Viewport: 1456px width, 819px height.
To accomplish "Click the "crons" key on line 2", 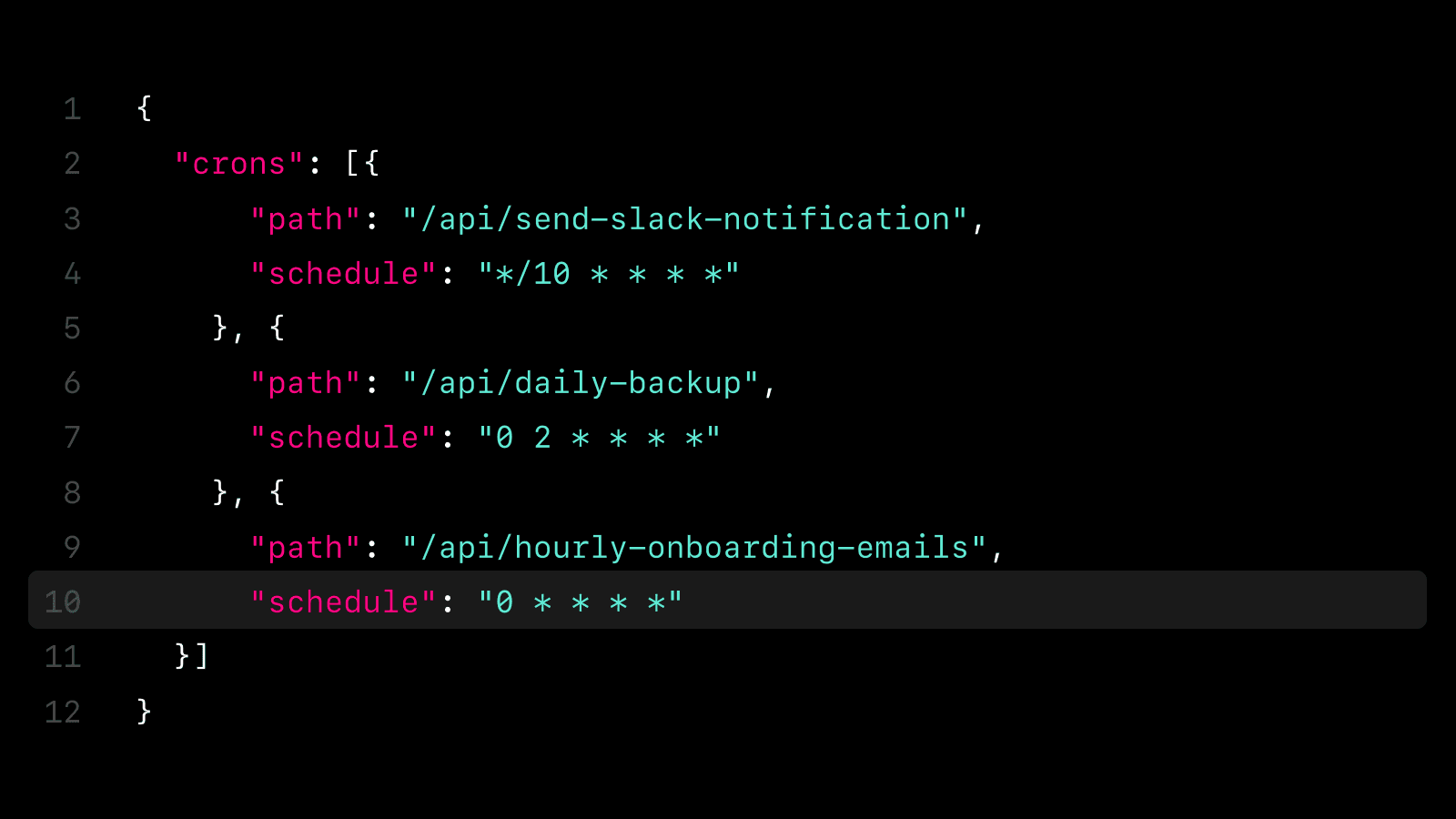I will (x=238, y=164).
